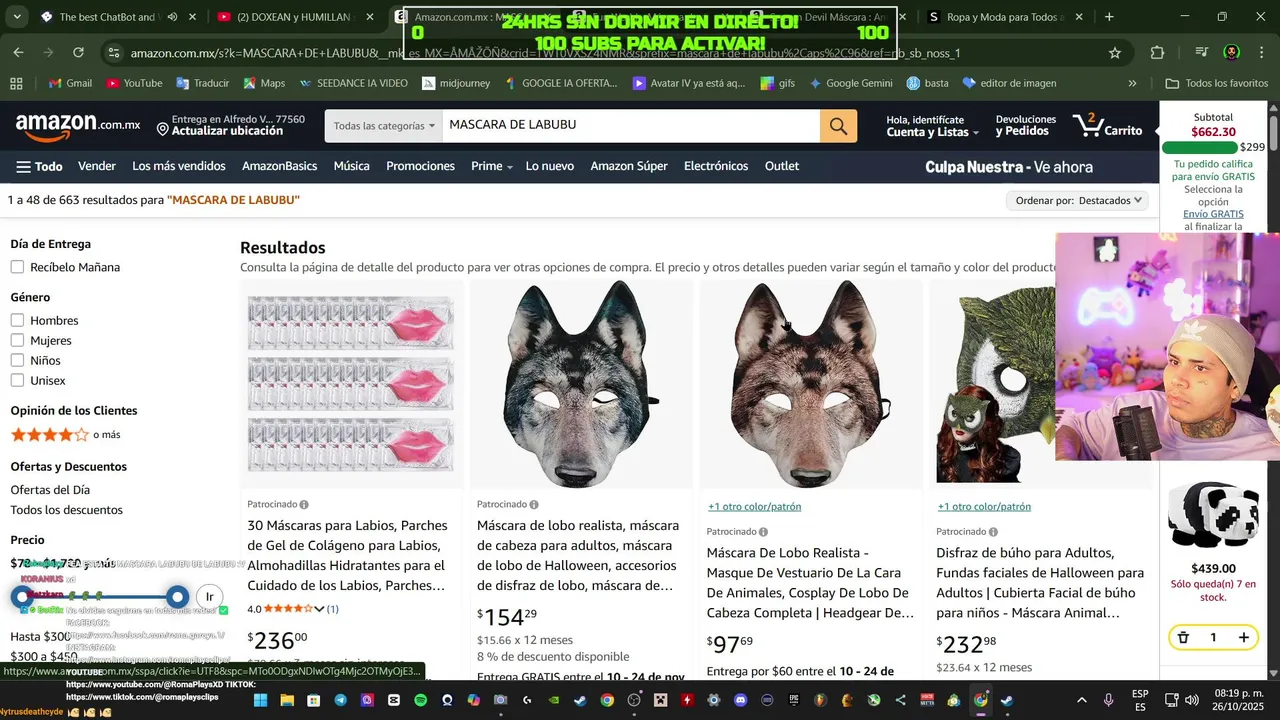Show hidden system tray icons chevron
This screenshot has width=1280, height=720.
click(x=1081, y=700)
